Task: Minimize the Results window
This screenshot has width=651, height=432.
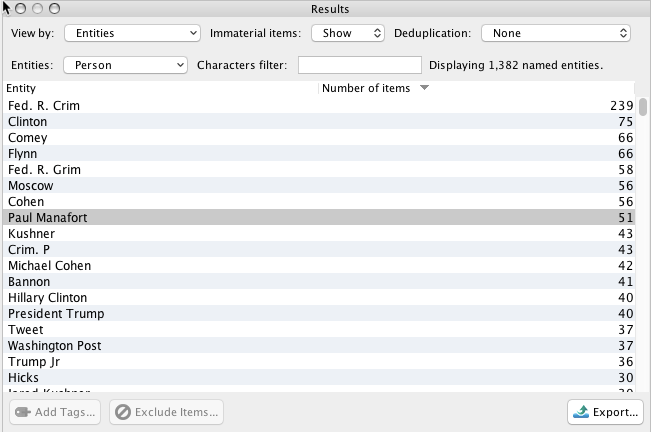Action: 37,9
